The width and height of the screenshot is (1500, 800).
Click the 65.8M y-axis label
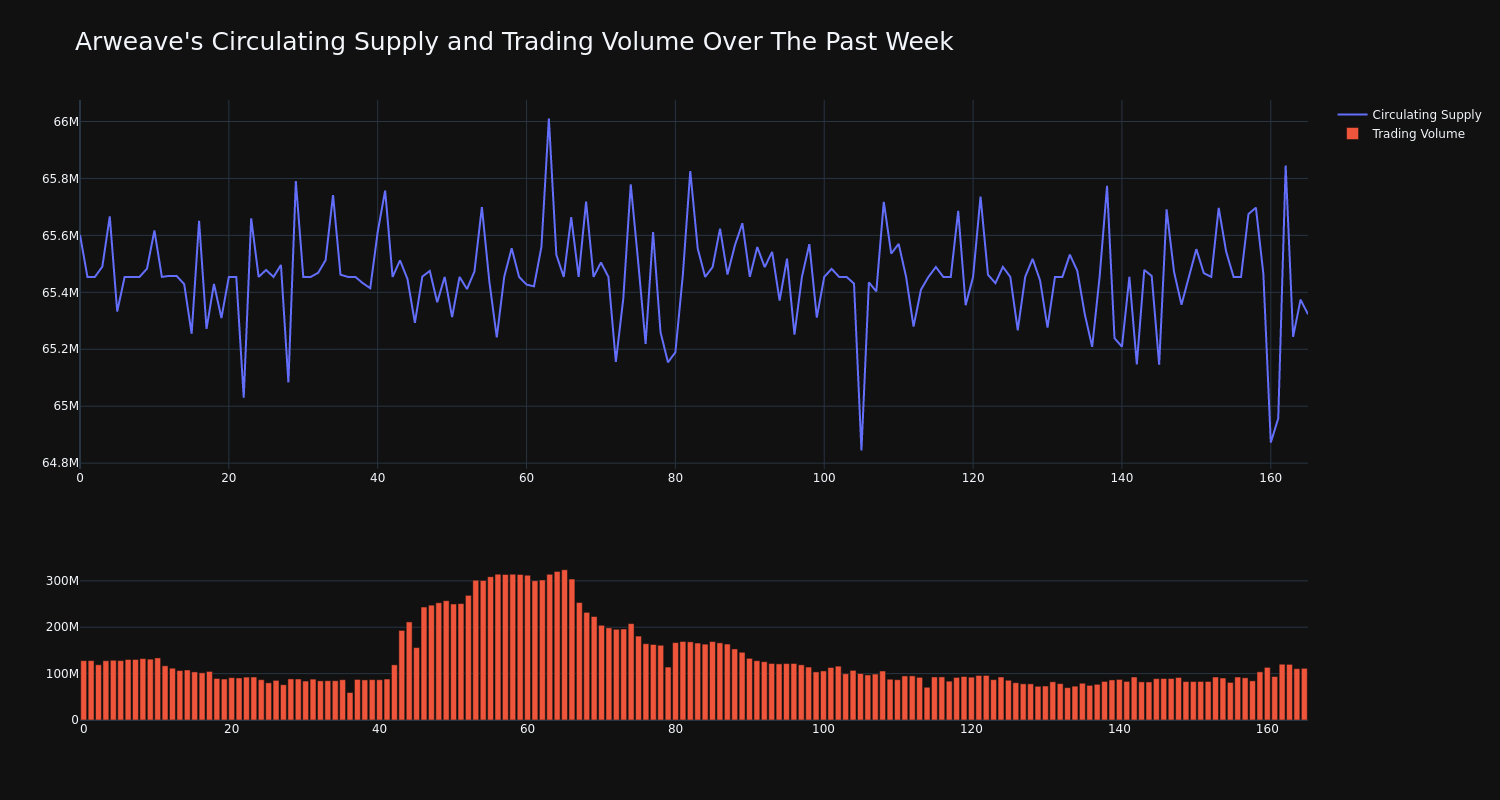coord(59,179)
